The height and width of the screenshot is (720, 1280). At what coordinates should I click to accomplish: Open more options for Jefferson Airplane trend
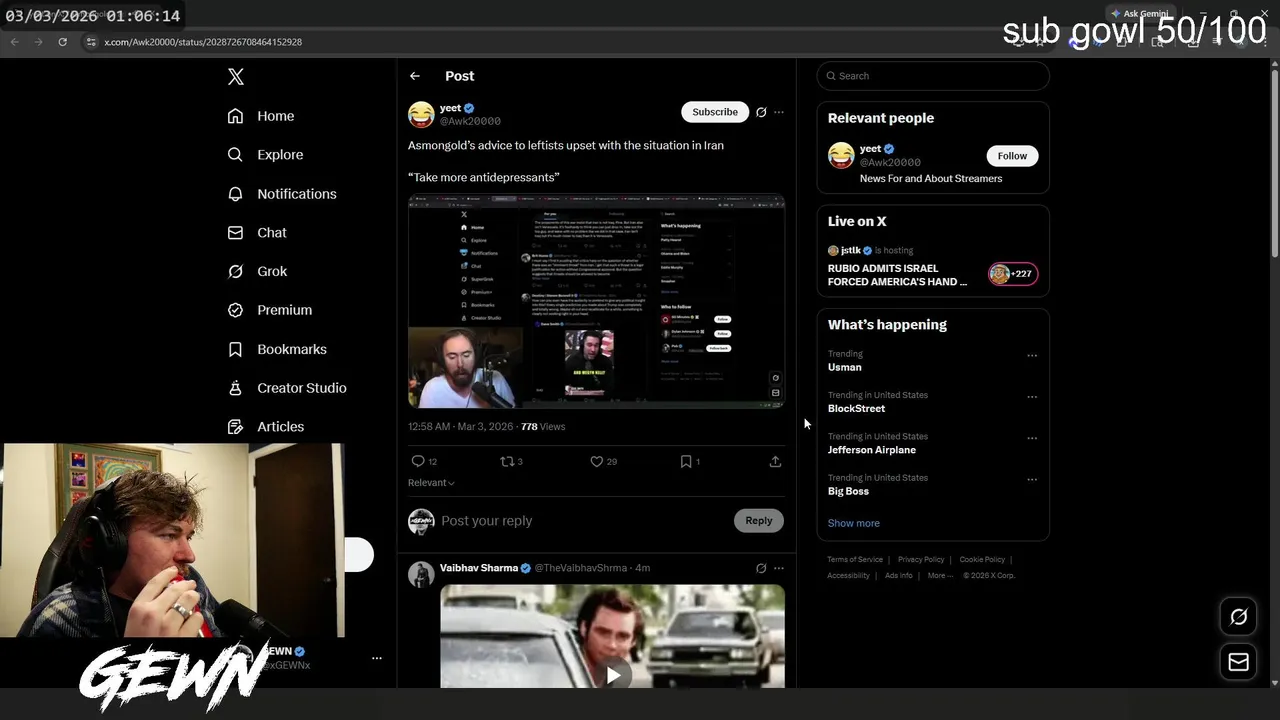[1032, 439]
